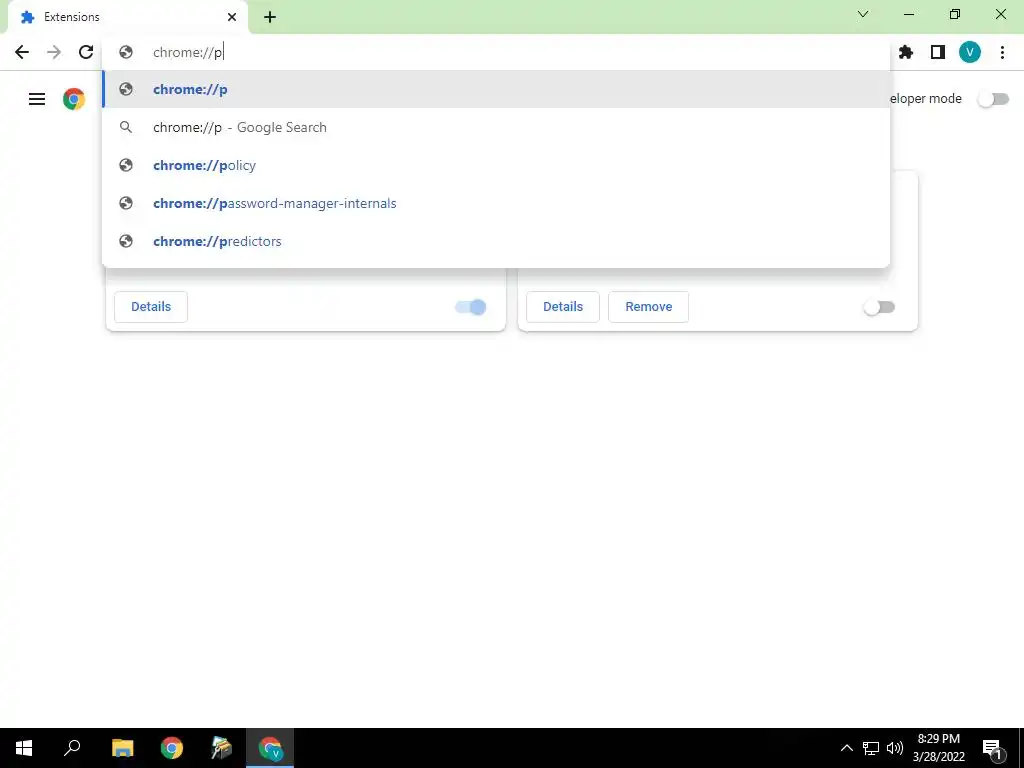Choose the chrome://p suggestion
Image resolution: width=1024 pixels, height=768 pixels.
(496, 89)
